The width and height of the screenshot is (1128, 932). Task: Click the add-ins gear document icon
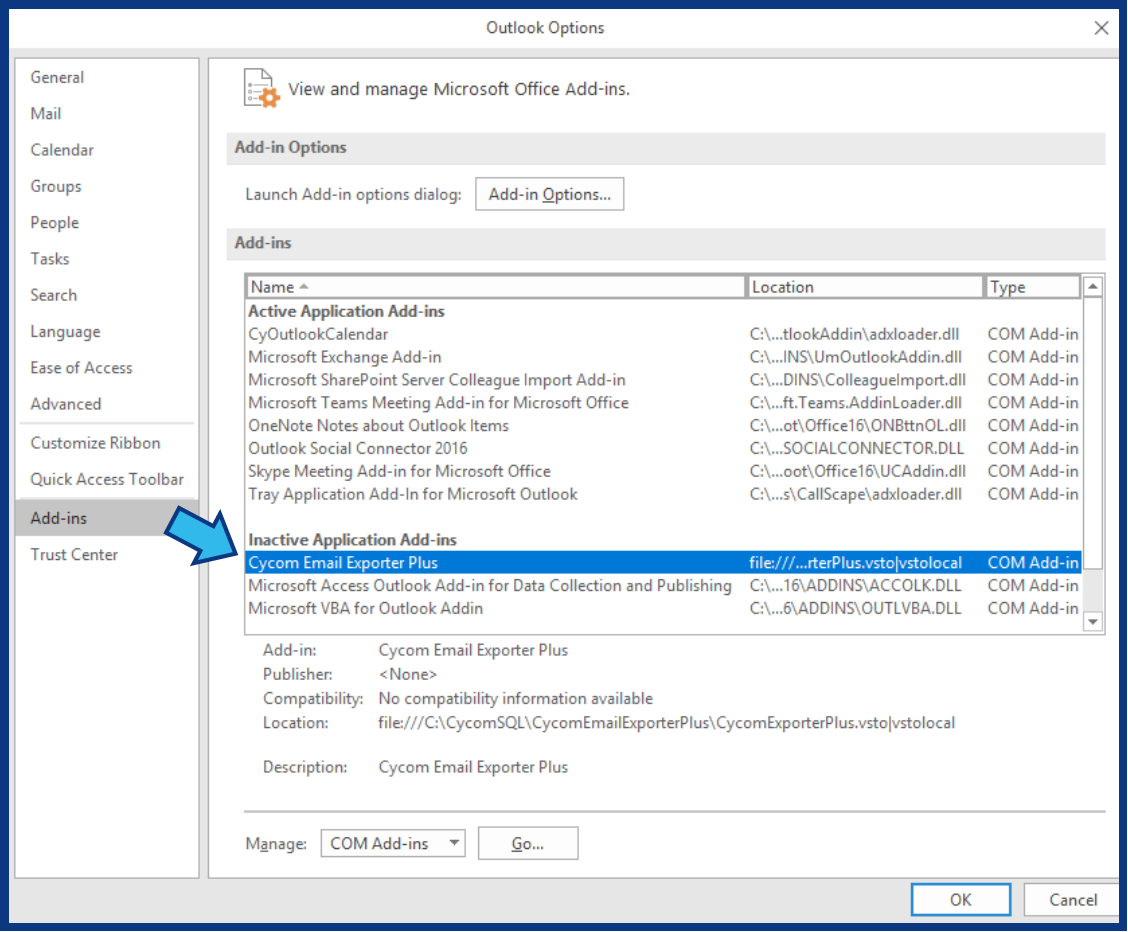click(x=260, y=88)
